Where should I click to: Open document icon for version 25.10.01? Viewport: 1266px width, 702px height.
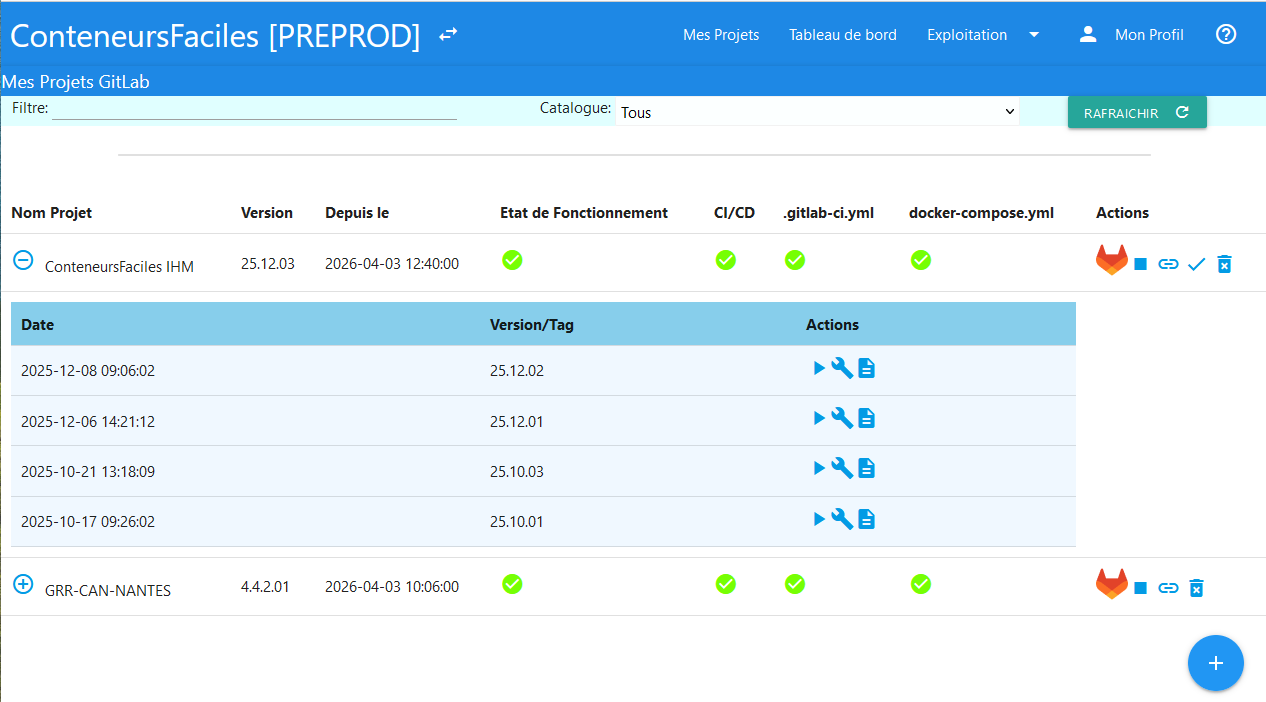[x=867, y=518]
